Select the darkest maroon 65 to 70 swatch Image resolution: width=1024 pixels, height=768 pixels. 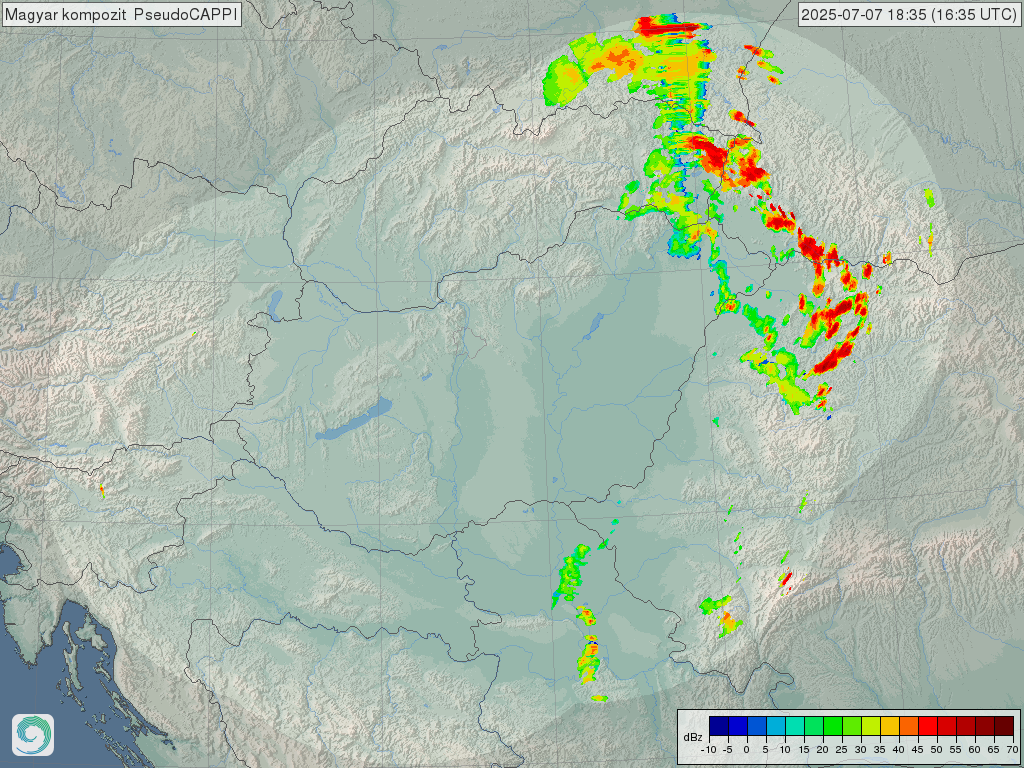(x=1004, y=726)
